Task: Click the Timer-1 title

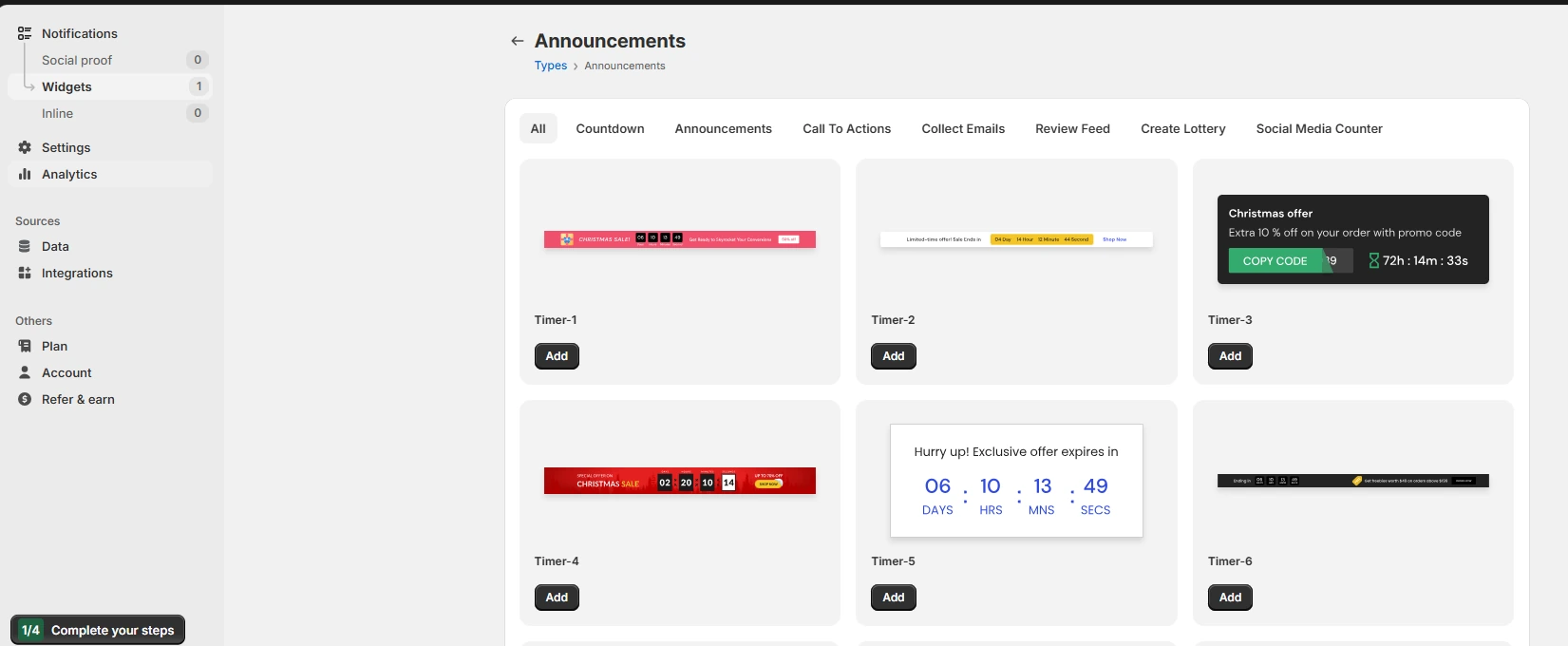Action: [556, 320]
